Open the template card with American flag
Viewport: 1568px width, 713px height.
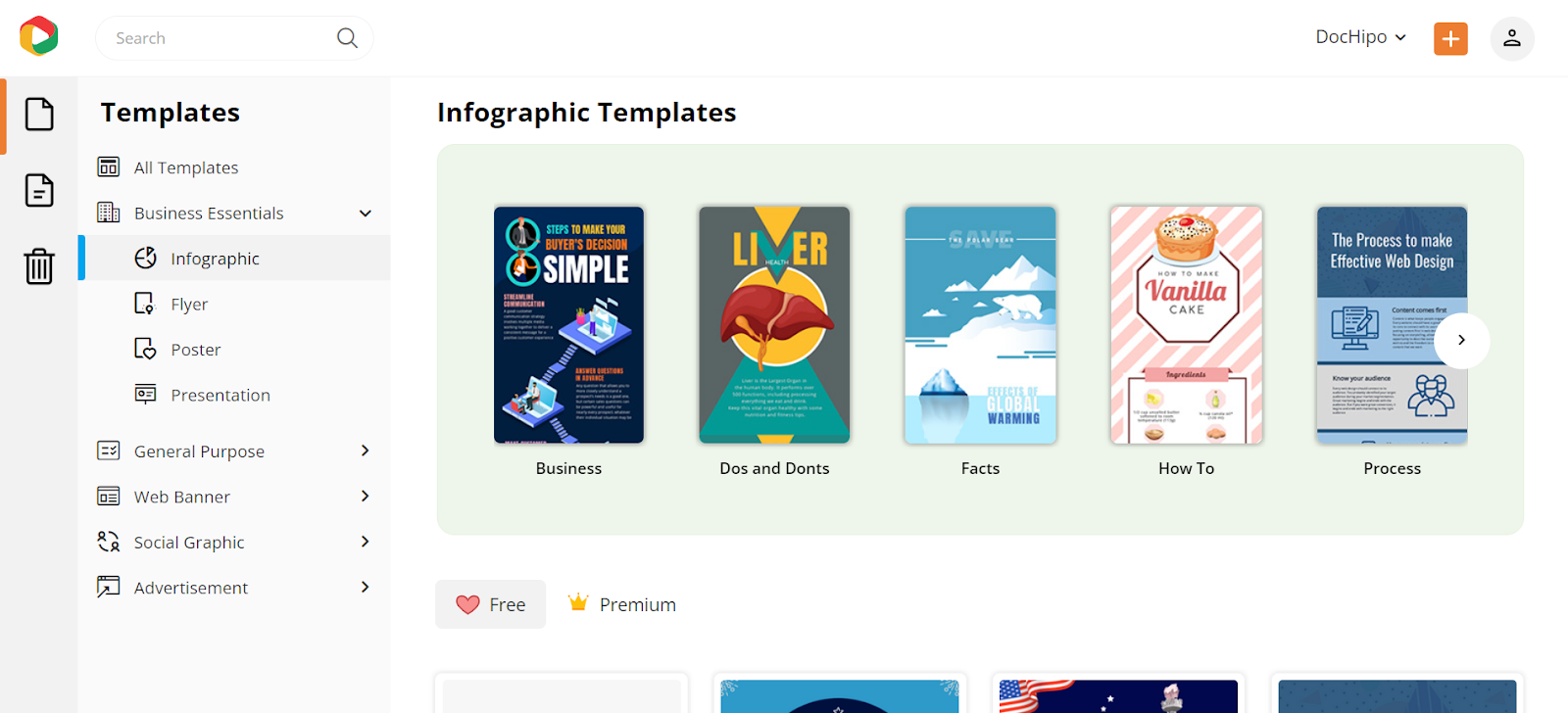pos(1118,693)
